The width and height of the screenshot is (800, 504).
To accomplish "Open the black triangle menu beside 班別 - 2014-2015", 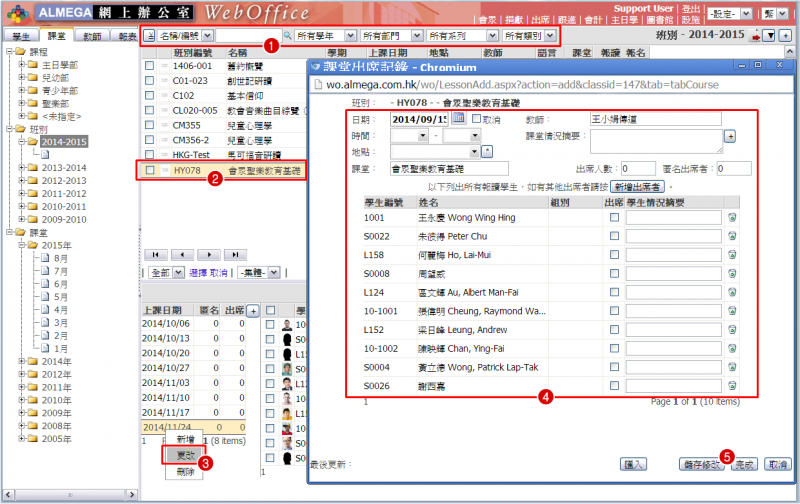I will tap(770, 36).
